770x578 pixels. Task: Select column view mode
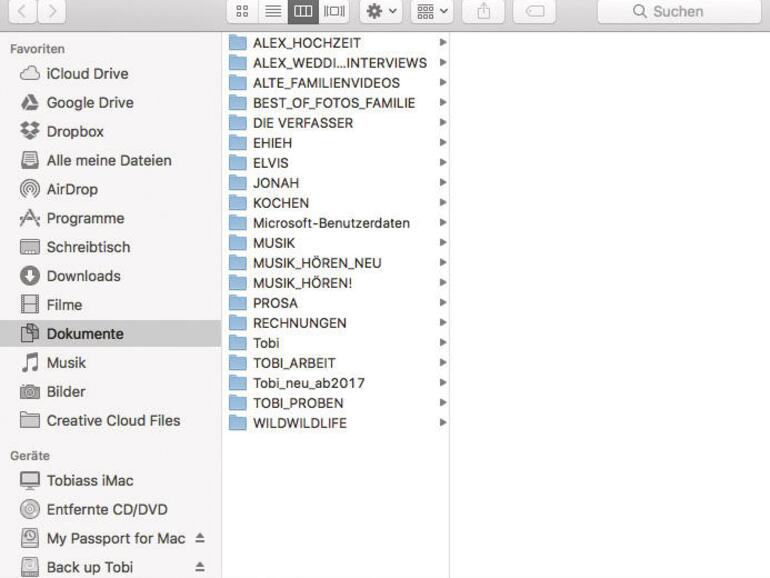click(303, 11)
